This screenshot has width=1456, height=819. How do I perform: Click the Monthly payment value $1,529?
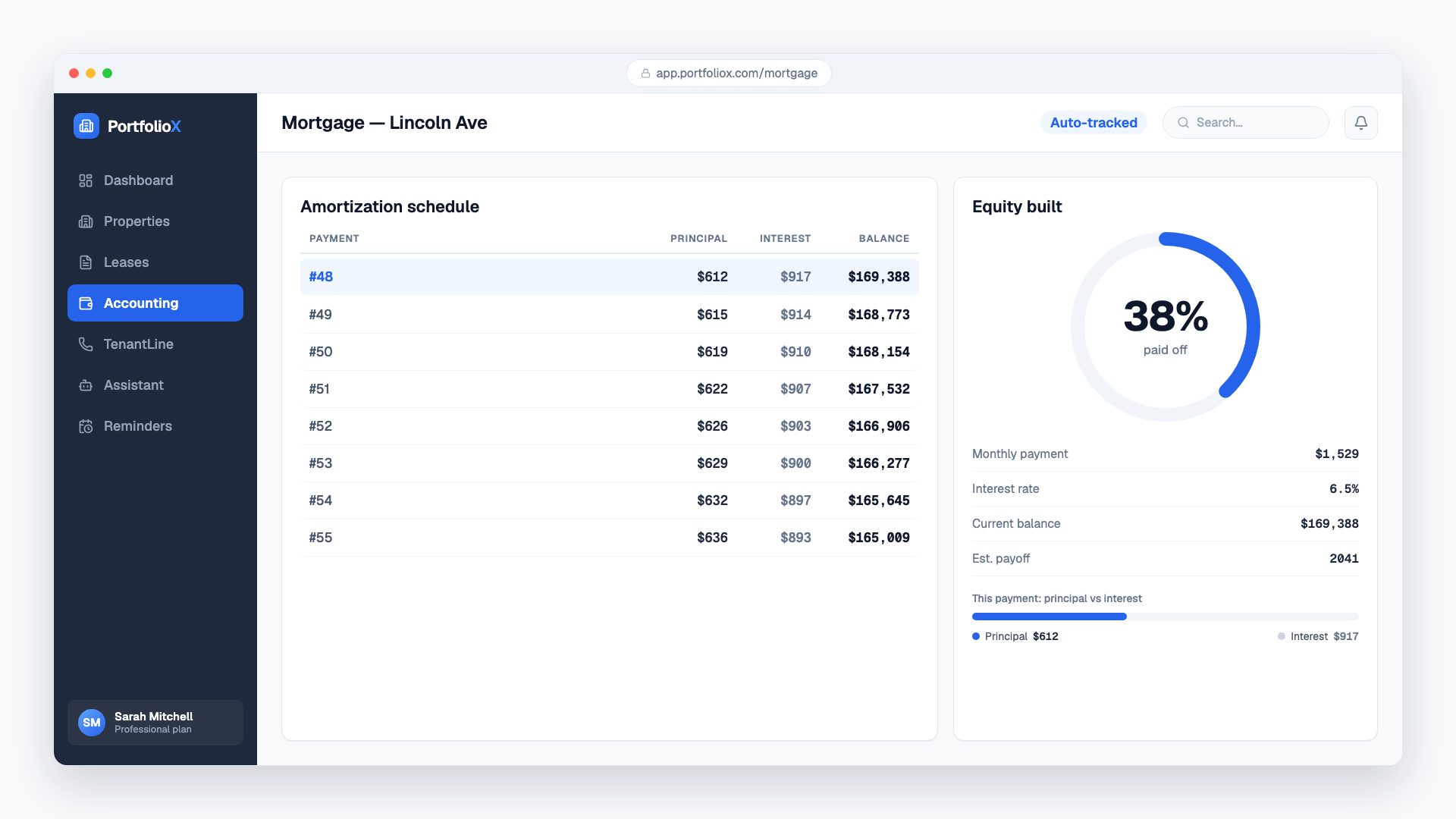1337,453
